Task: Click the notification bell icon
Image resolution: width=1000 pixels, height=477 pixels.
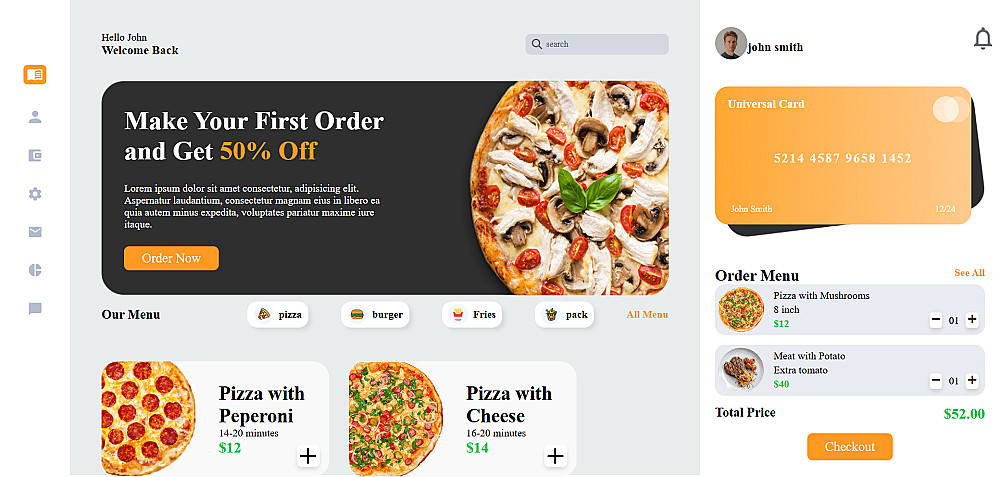Action: [983, 39]
